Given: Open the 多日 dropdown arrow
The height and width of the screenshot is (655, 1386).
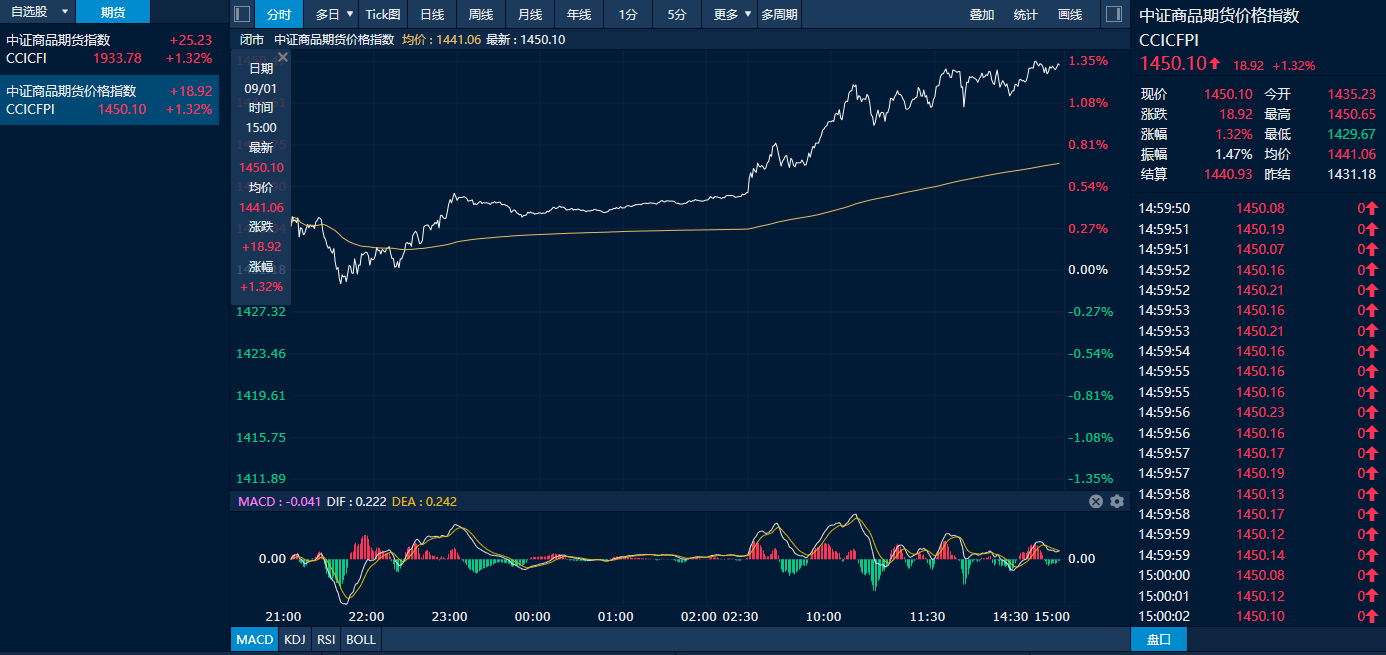Looking at the screenshot, I should click(x=350, y=14).
